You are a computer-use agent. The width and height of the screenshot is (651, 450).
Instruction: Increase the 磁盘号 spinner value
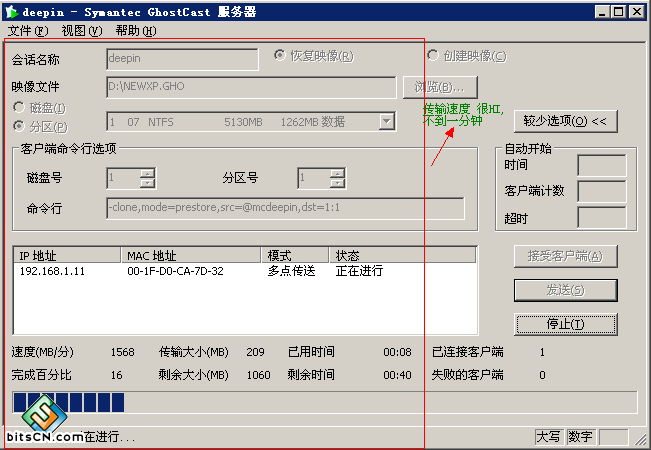point(147,173)
